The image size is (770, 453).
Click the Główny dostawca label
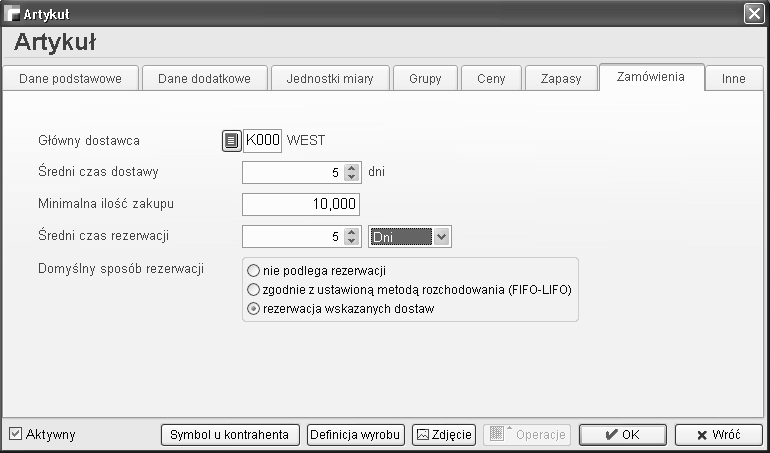coord(89,141)
